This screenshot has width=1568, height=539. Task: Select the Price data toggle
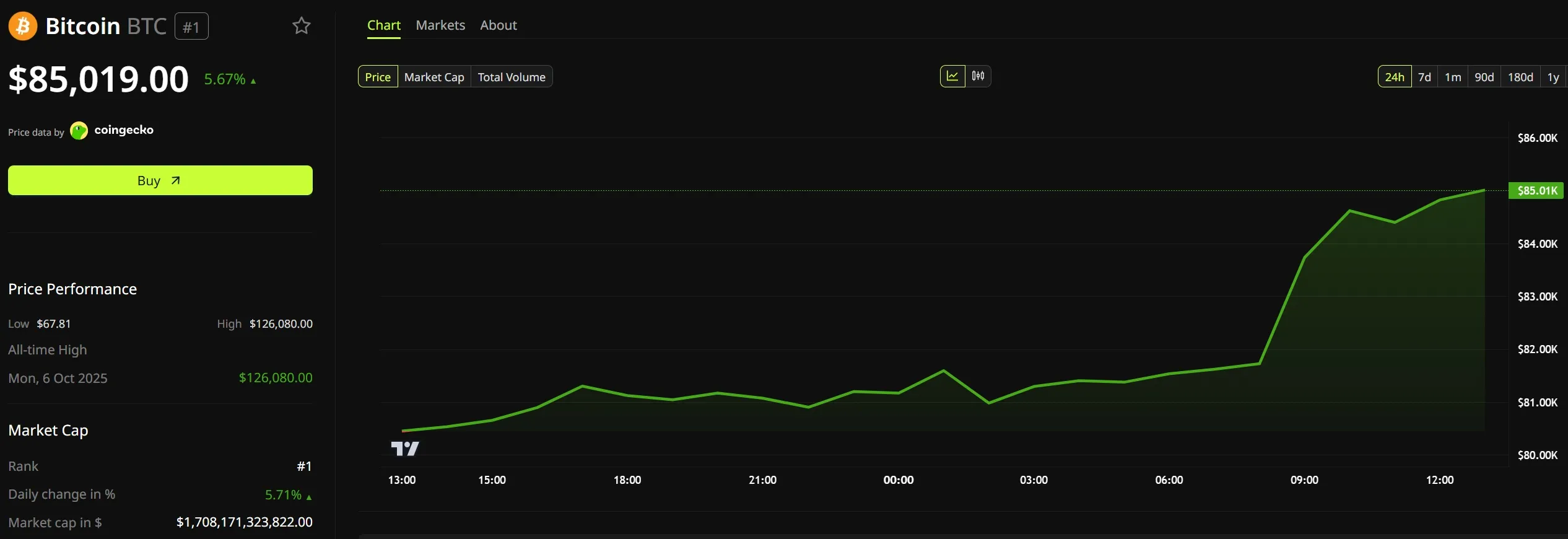(378, 77)
